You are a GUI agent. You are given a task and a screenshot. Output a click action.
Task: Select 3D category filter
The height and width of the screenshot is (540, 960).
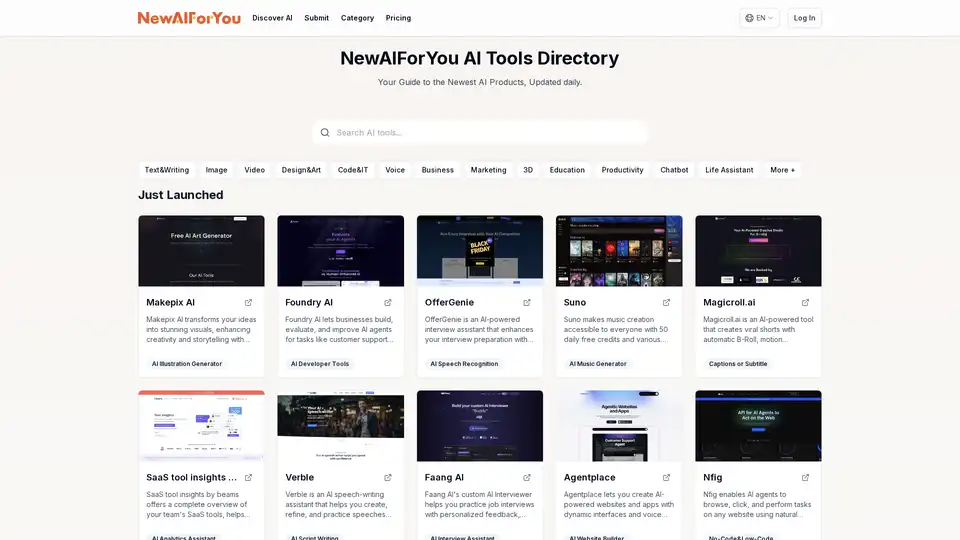click(x=528, y=170)
